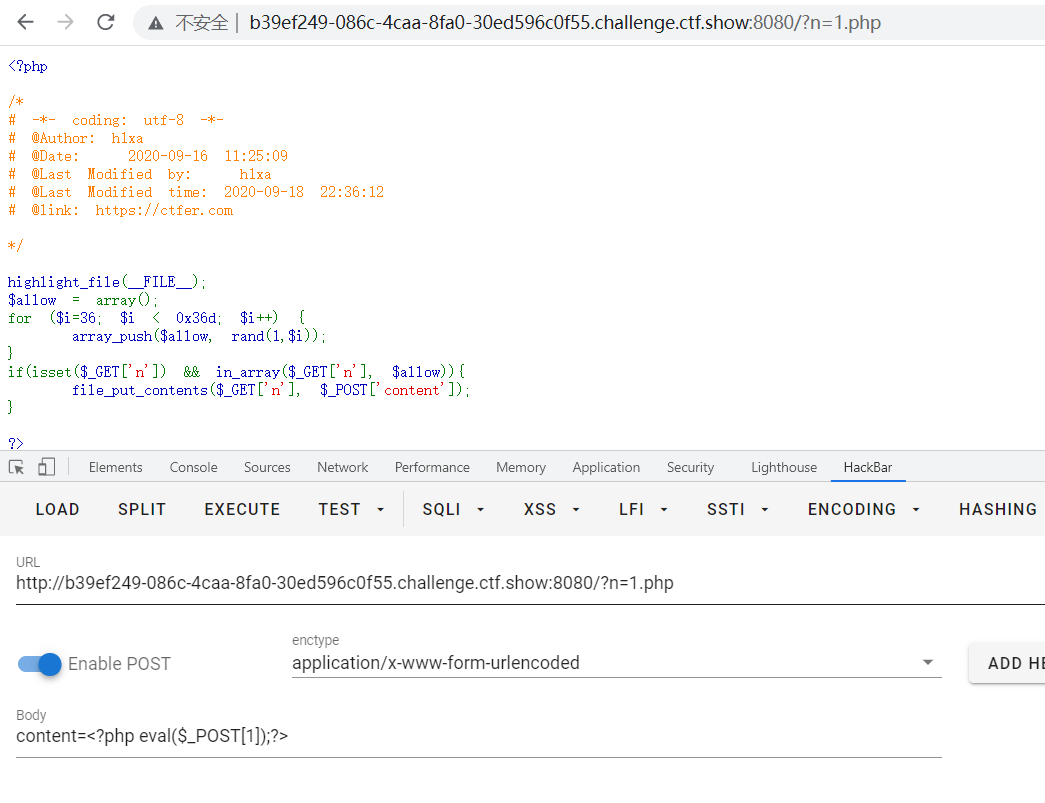
Task: Click the browser address bar URL
Action: 564,23
